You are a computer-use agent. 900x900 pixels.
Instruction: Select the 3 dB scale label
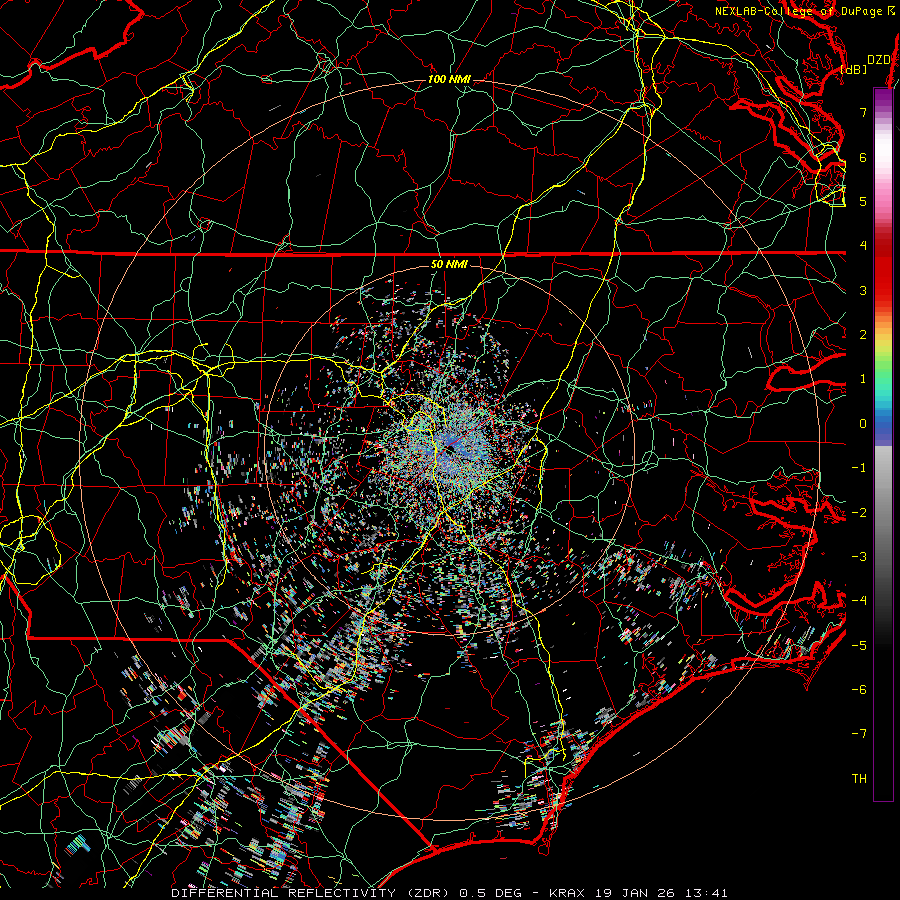coord(863,290)
